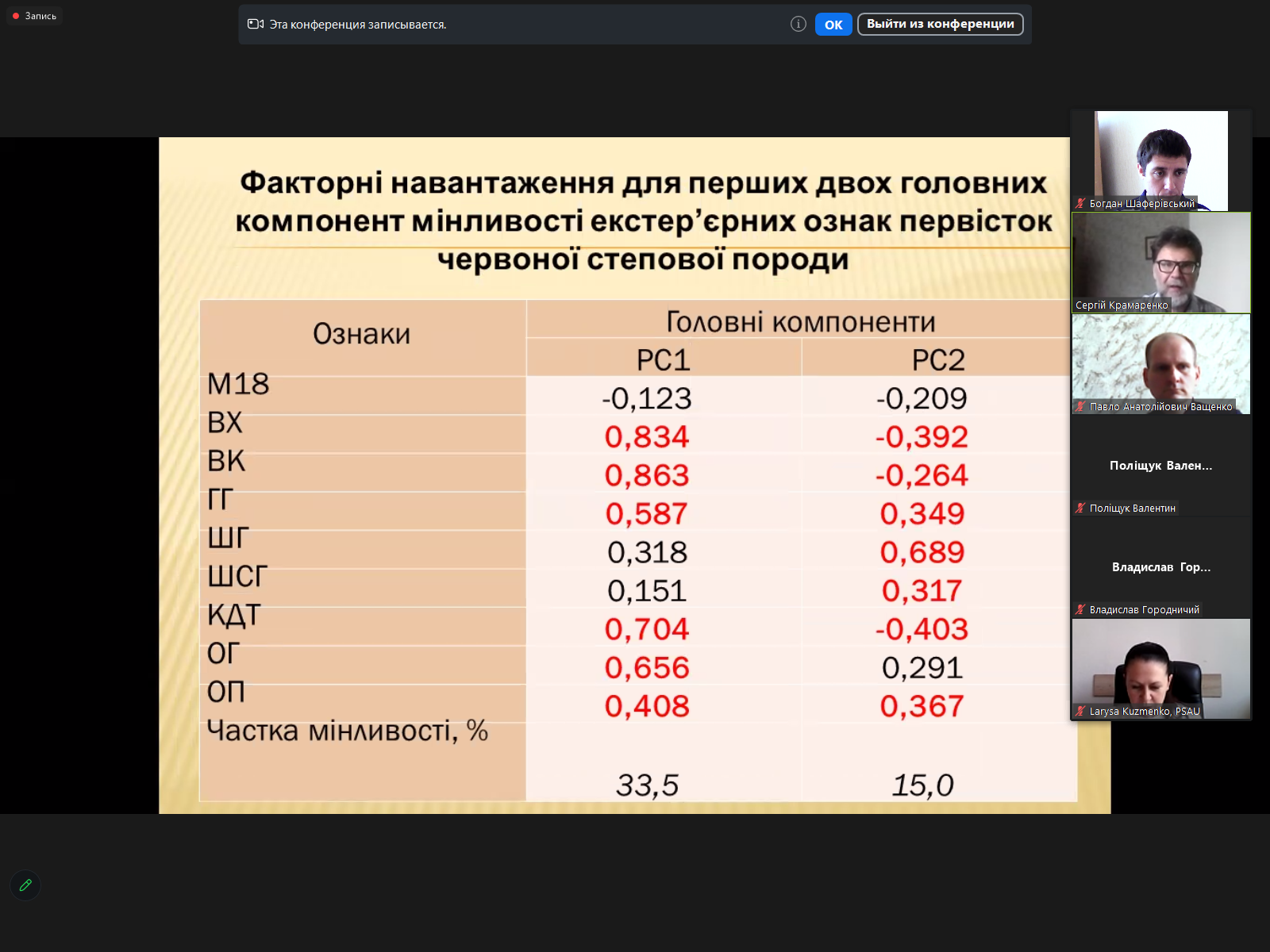Click the value 0,318
Viewport: 1270px width, 952px height.
647,552
